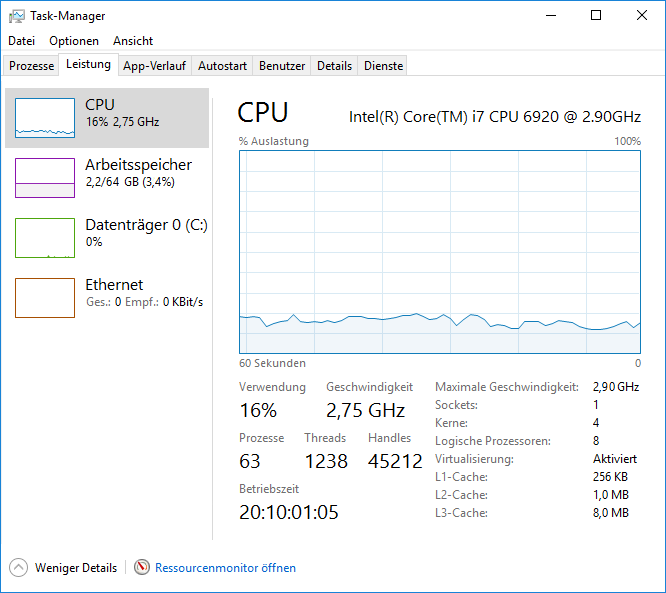Click the large CPU utilization graph
The height and width of the screenshot is (593, 666).
click(440, 252)
